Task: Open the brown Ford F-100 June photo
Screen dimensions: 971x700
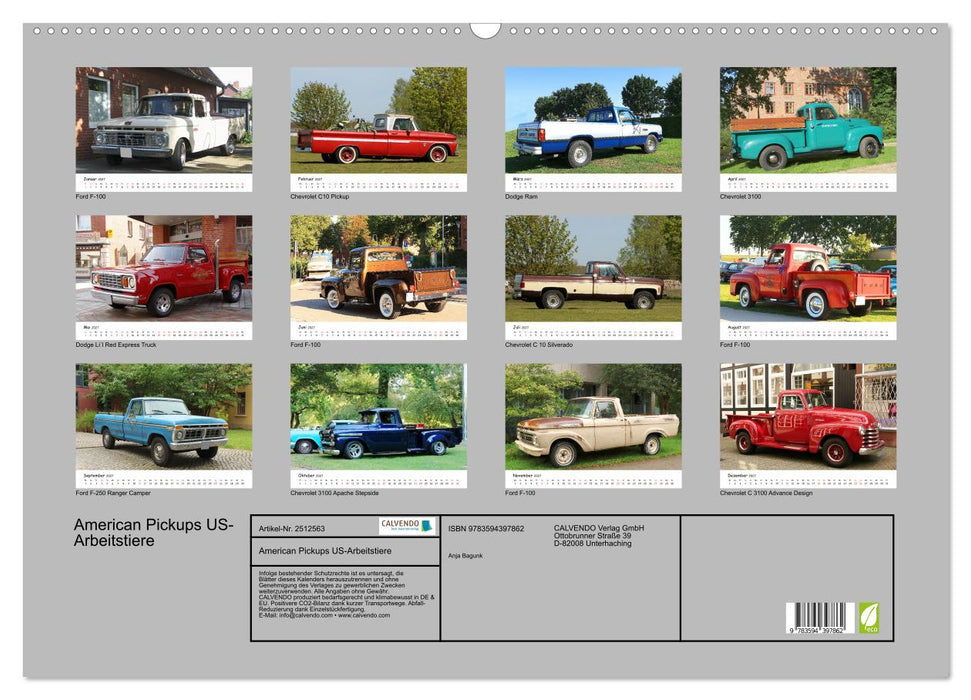Action: (378, 268)
